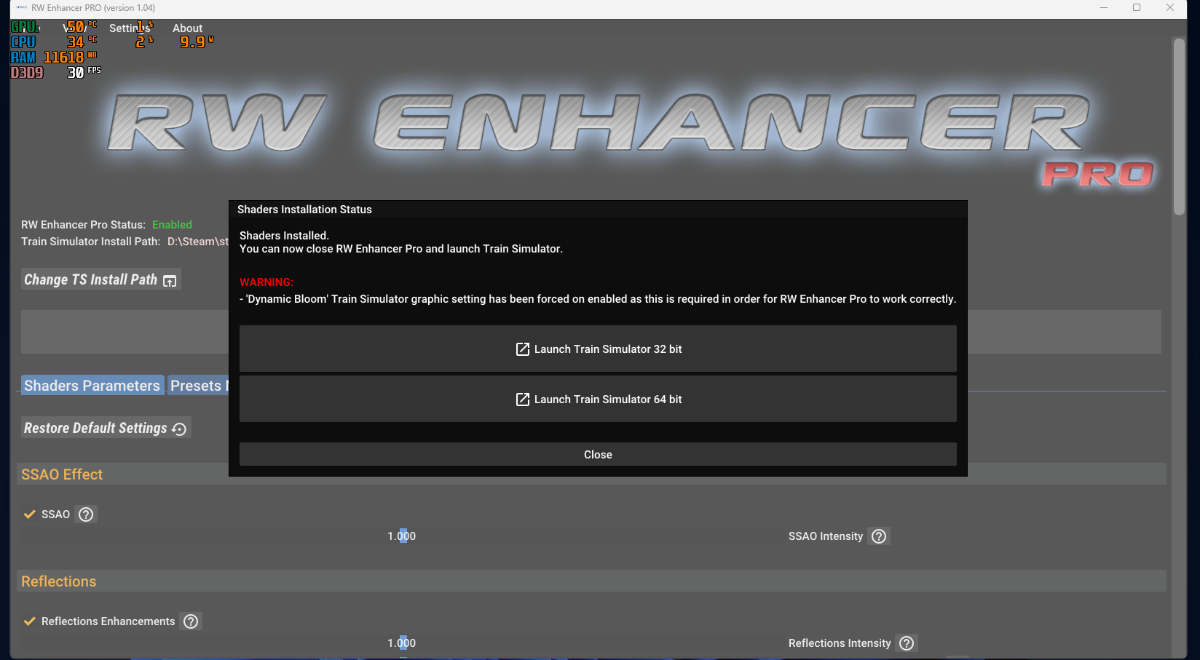
Task: Click the 'Reflections' section header
Action: click(59, 582)
